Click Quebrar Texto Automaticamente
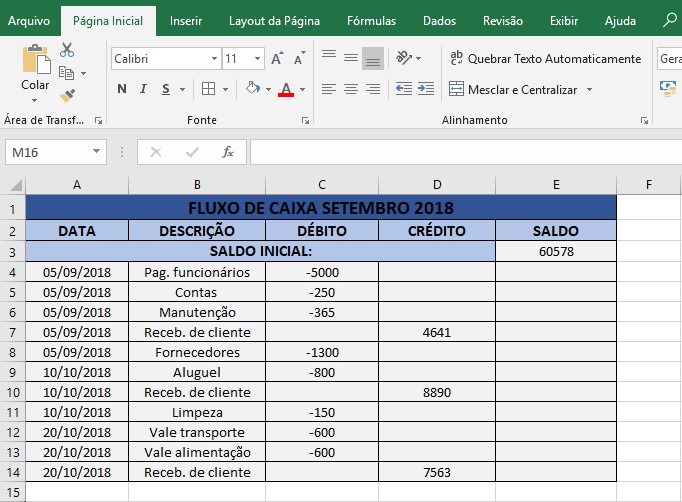The width and height of the screenshot is (682, 502). 545,59
